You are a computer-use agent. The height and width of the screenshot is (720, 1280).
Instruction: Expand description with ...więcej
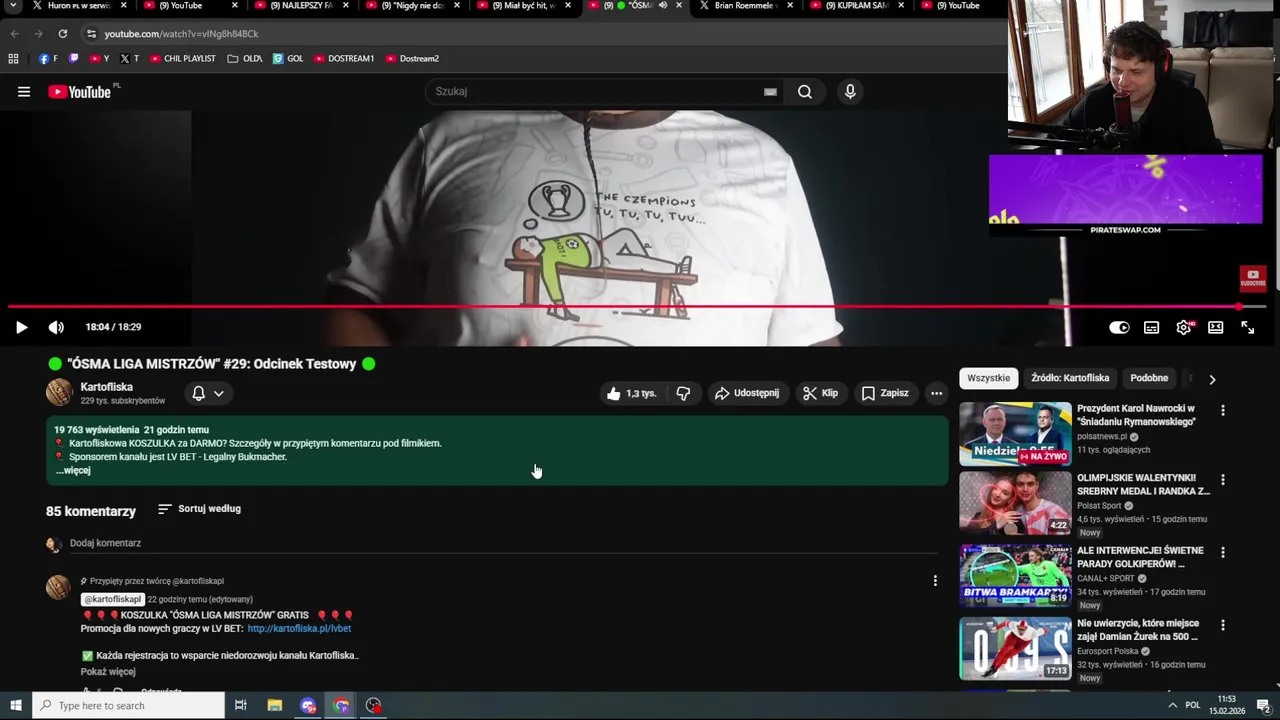click(73, 470)
